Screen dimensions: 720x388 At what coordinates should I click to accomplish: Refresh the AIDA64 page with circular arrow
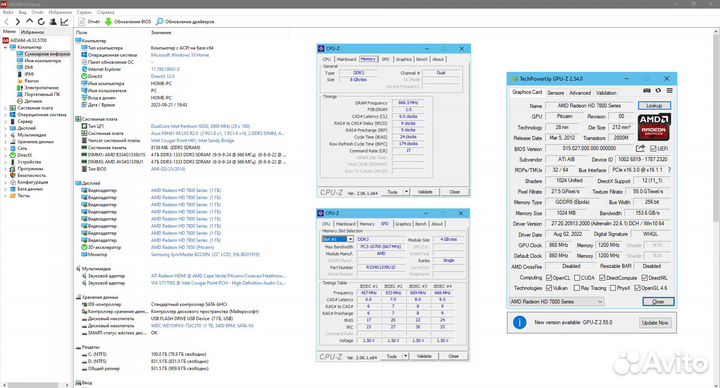tap(41, 22)
